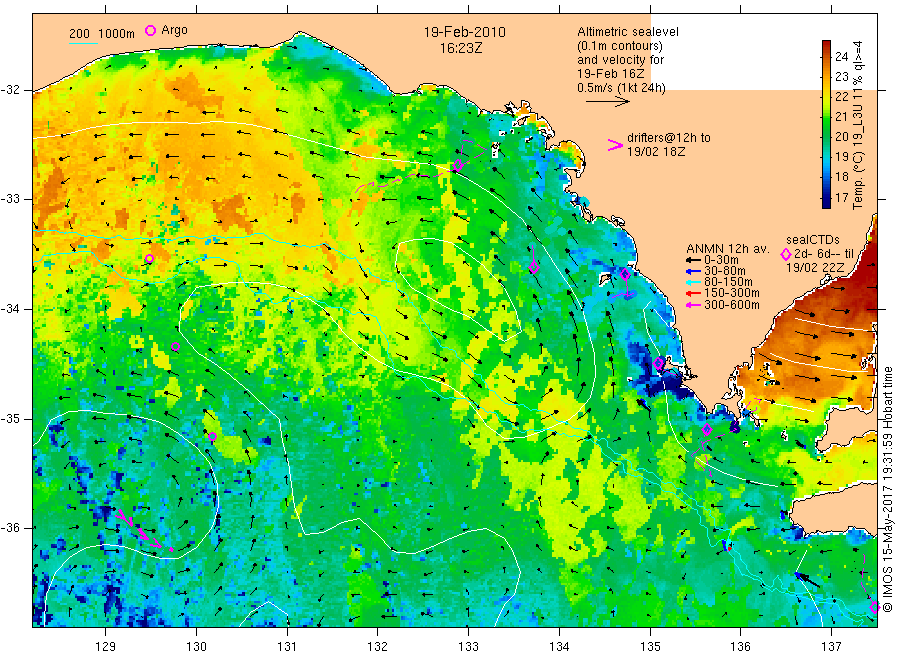The width and height of the screenshot is (900, 660).
Task: Click the 17 degree label on the color bar
Action: (x=841, y=197)
